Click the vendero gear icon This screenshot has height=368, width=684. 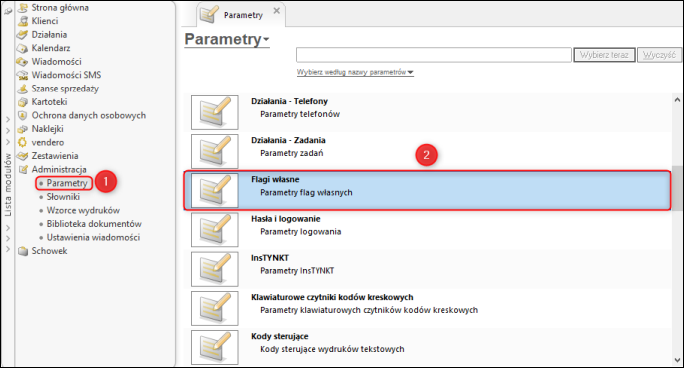click(23, 143)
